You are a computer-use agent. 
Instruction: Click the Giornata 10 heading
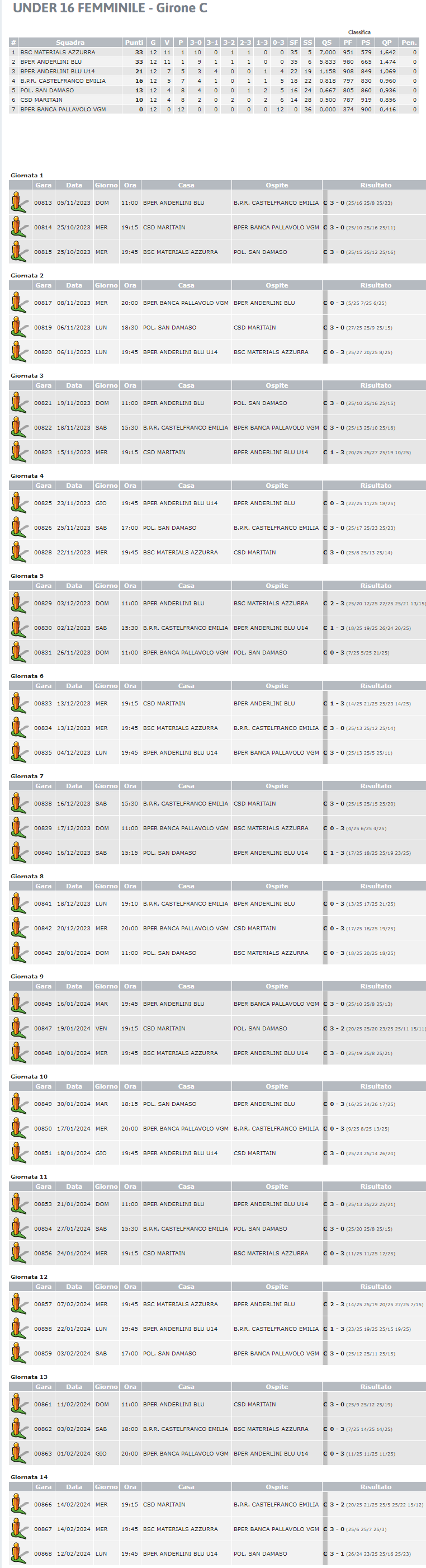pos(29,1077)
